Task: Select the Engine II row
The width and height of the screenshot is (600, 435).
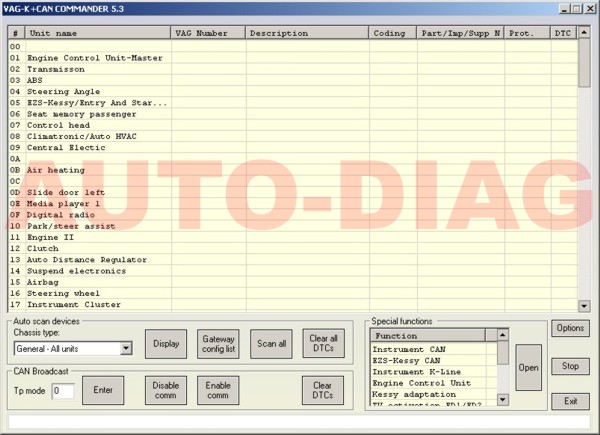Action: pyautogui.click(x=293, y=237)
